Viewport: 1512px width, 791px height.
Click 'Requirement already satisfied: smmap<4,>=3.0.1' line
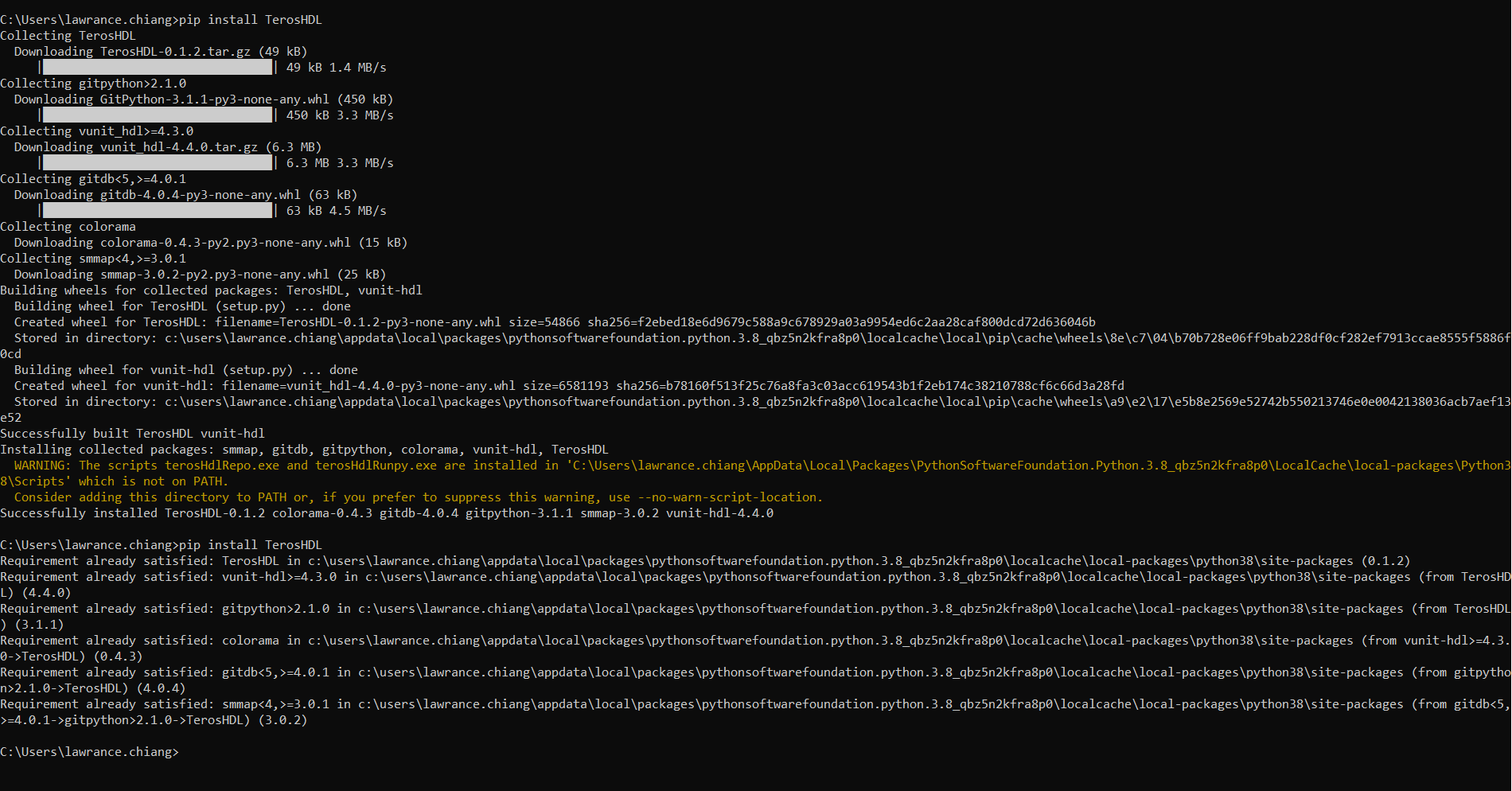(x=755, y=704)
